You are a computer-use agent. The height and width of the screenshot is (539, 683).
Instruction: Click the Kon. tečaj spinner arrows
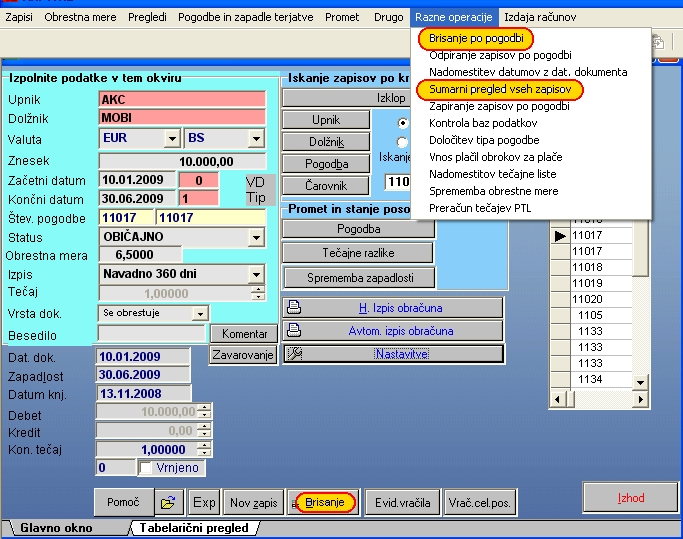[204, 449]
